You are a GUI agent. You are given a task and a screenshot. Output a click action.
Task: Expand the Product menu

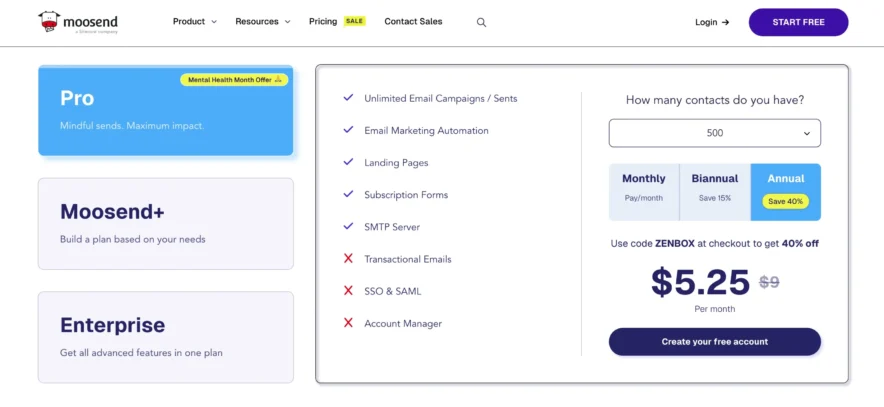click(x=195, y=21)
